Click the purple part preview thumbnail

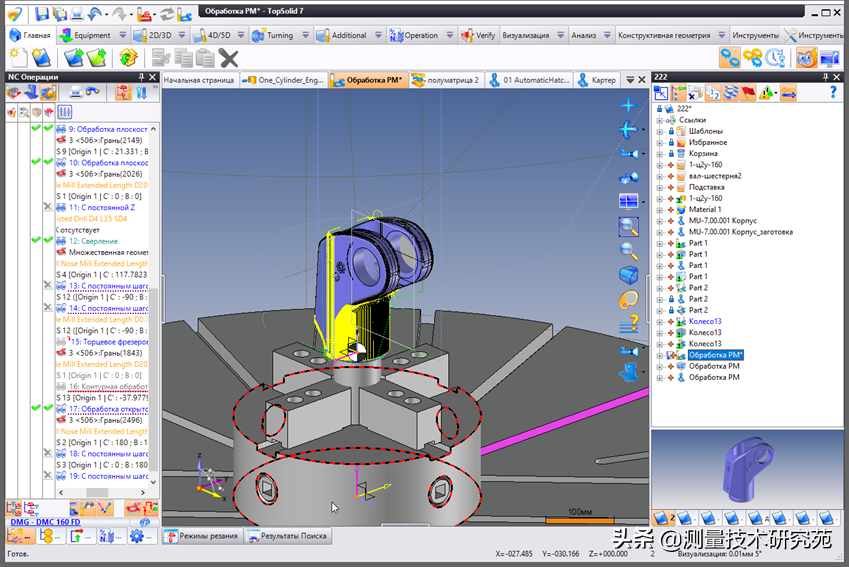click(749, 471)
